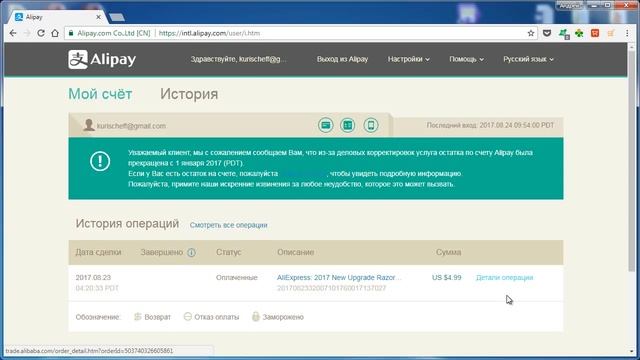
Task: Click the Статус column header
Action: click(x=229, y=252)
